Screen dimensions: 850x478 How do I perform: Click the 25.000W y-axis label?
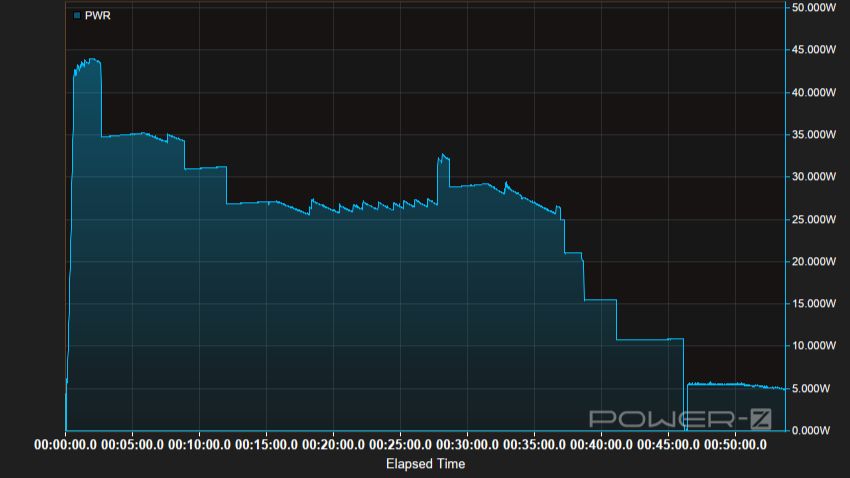[x=813, y=219]
